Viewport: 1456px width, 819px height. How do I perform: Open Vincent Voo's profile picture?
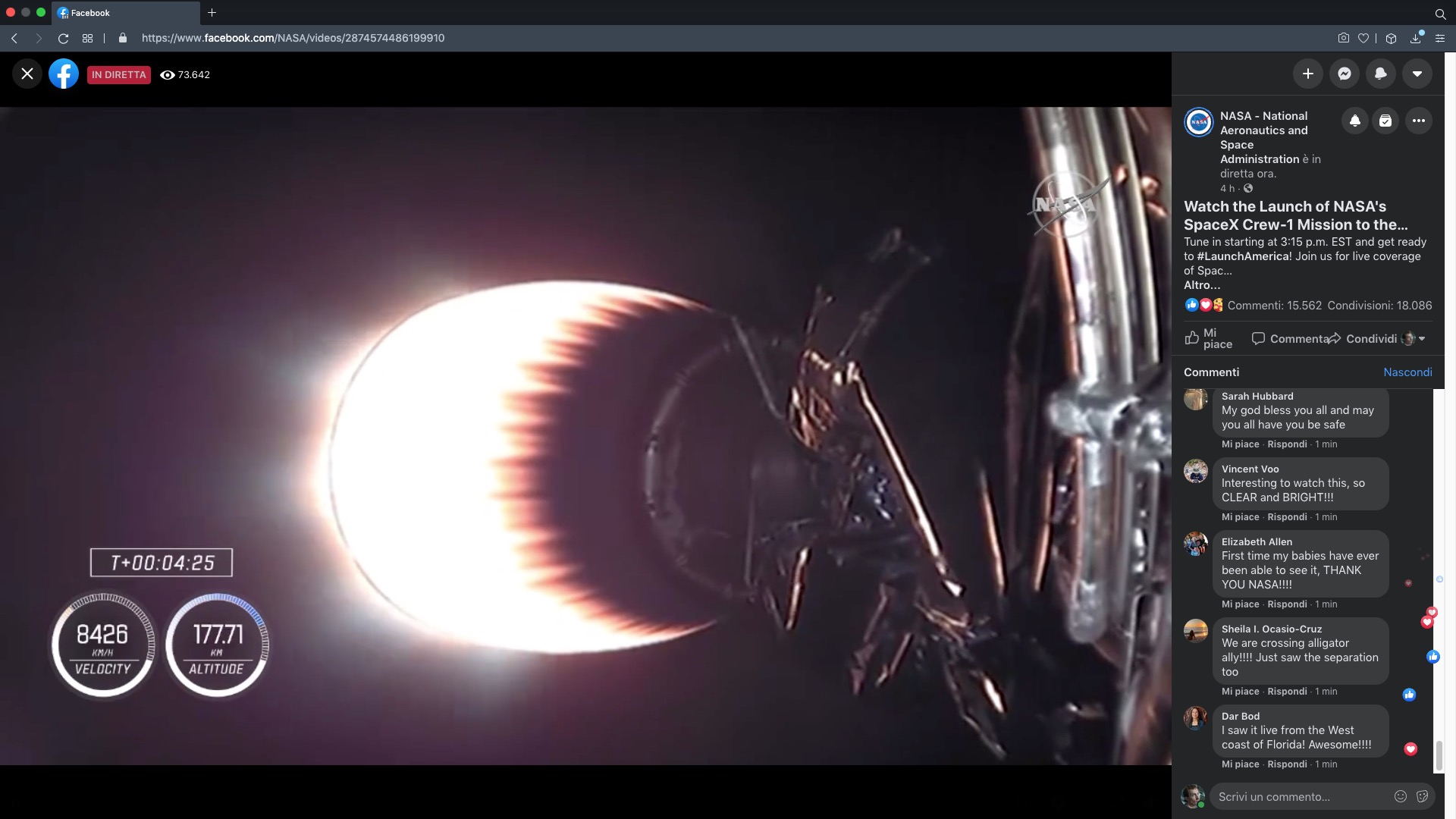point(1196,471)
